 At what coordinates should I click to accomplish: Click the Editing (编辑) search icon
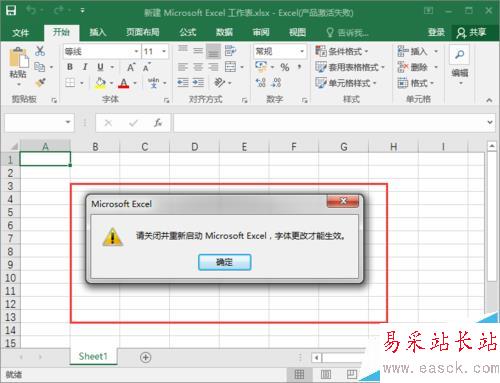460,54
